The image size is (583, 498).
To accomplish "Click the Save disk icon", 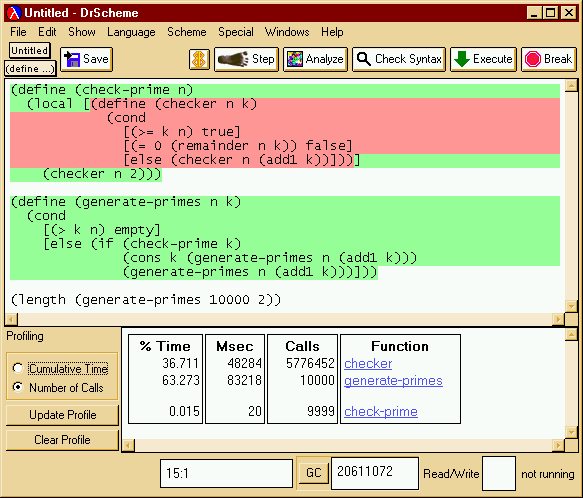I will [x=72, y=59].
